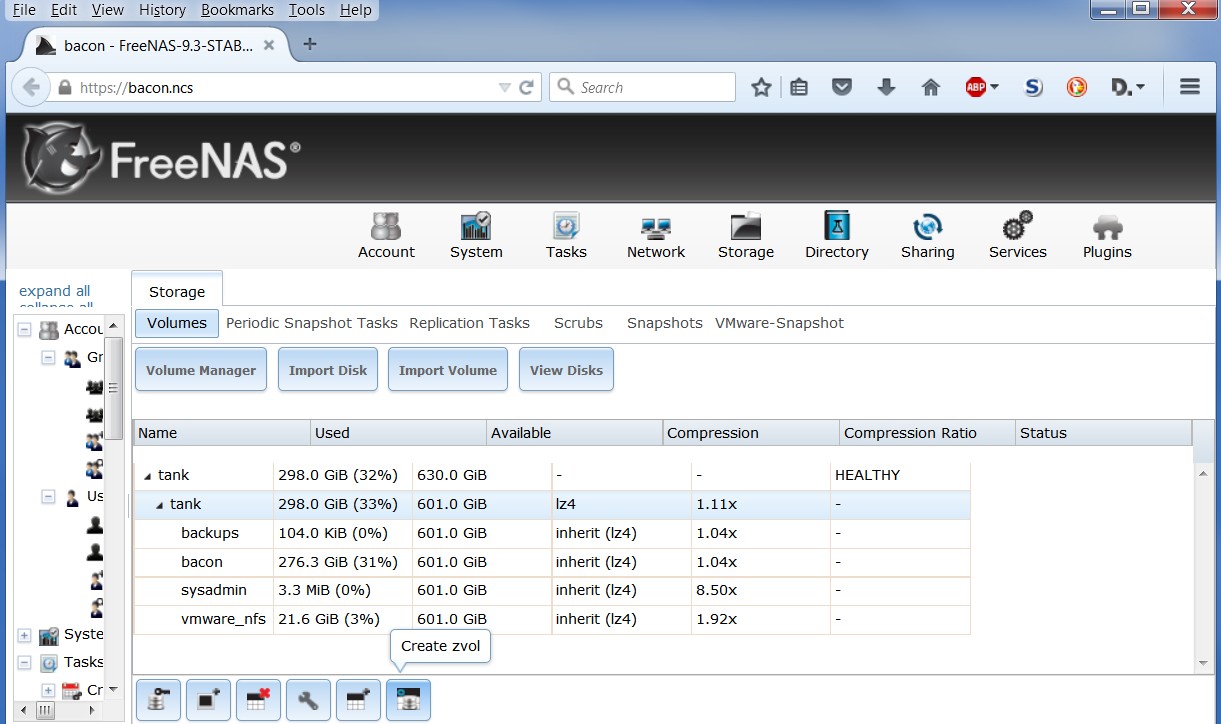Click the Import Volume button
Screen dimensions: 1221x724
(448, 370)
